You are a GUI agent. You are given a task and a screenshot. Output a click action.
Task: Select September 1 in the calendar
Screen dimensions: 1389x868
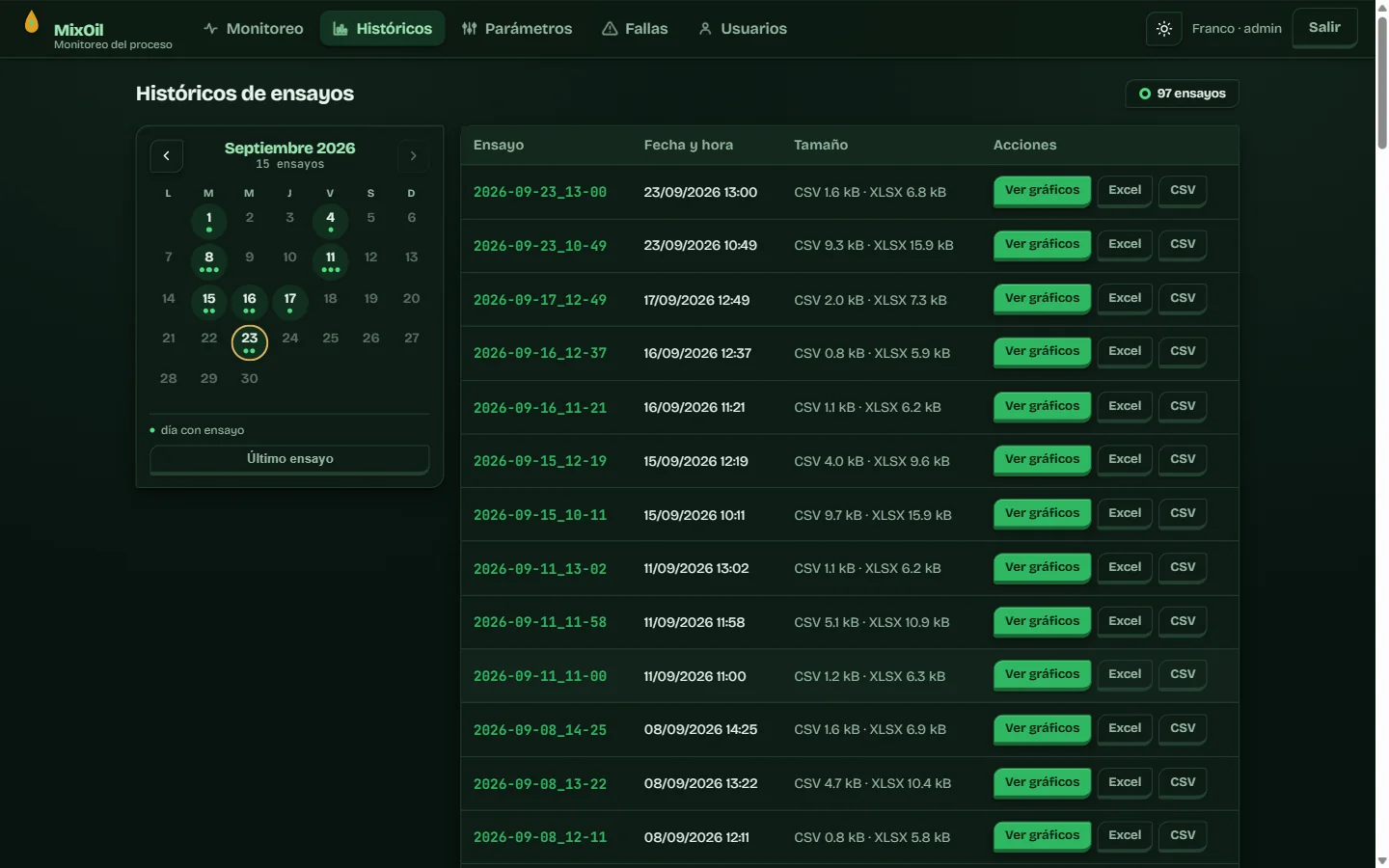[209, 221]
